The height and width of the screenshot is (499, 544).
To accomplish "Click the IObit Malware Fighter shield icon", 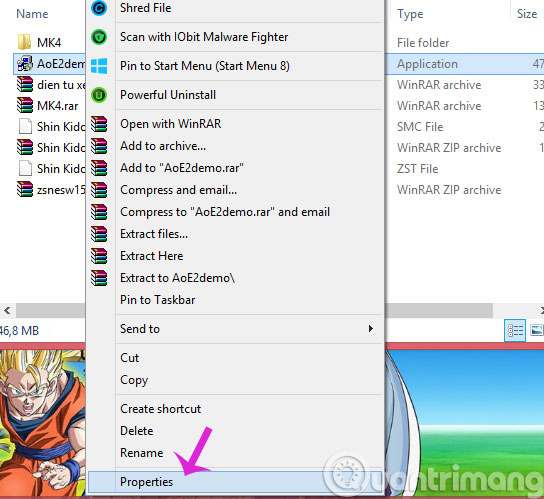I will (99, 37).
